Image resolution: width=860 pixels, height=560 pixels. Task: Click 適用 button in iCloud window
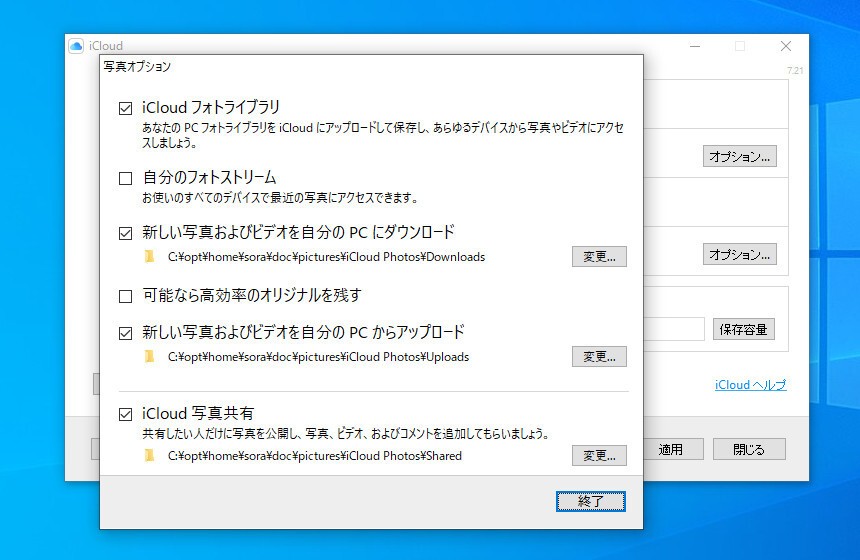[x=673, y=449]
